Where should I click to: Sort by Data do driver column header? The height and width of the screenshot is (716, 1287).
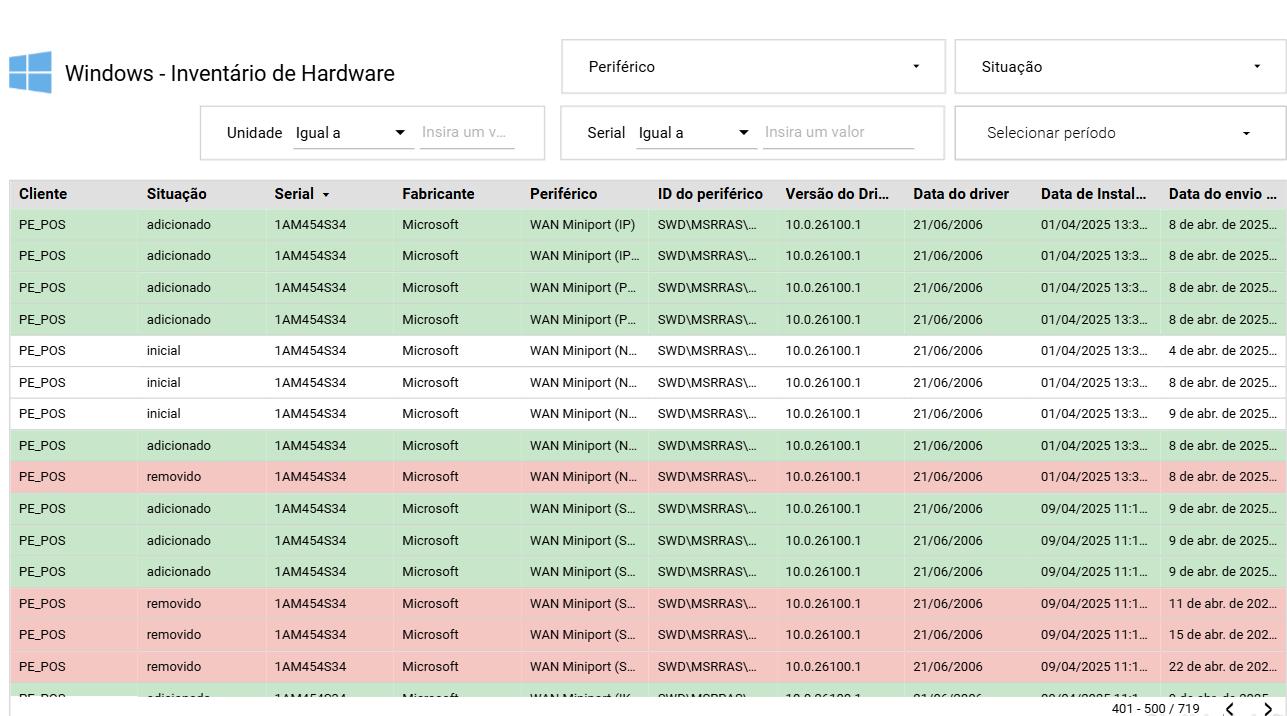point(961,194)
